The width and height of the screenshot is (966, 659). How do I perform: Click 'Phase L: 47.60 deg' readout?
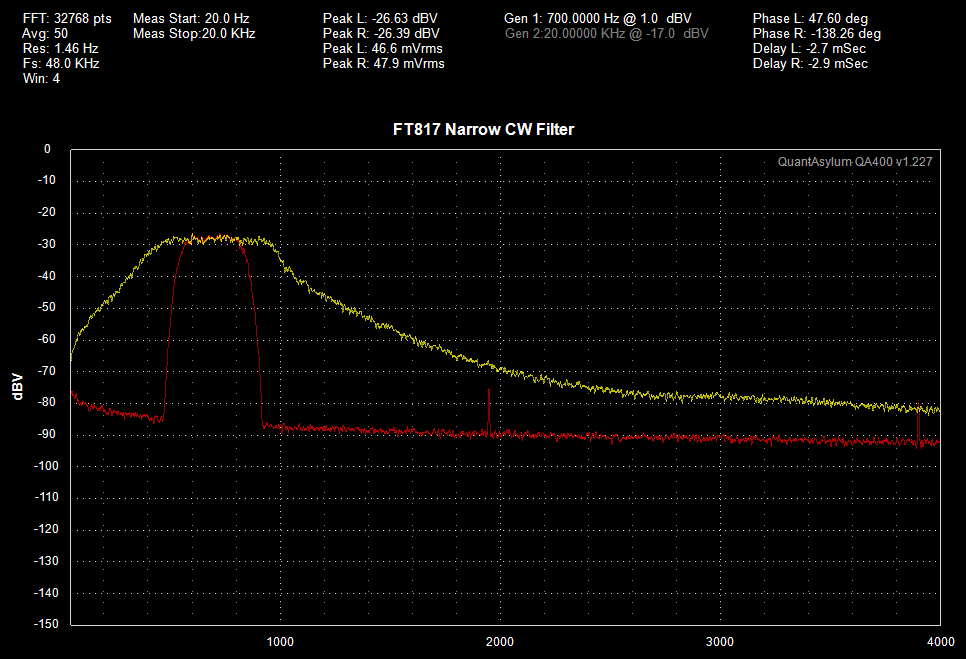[x=810, y=18]
